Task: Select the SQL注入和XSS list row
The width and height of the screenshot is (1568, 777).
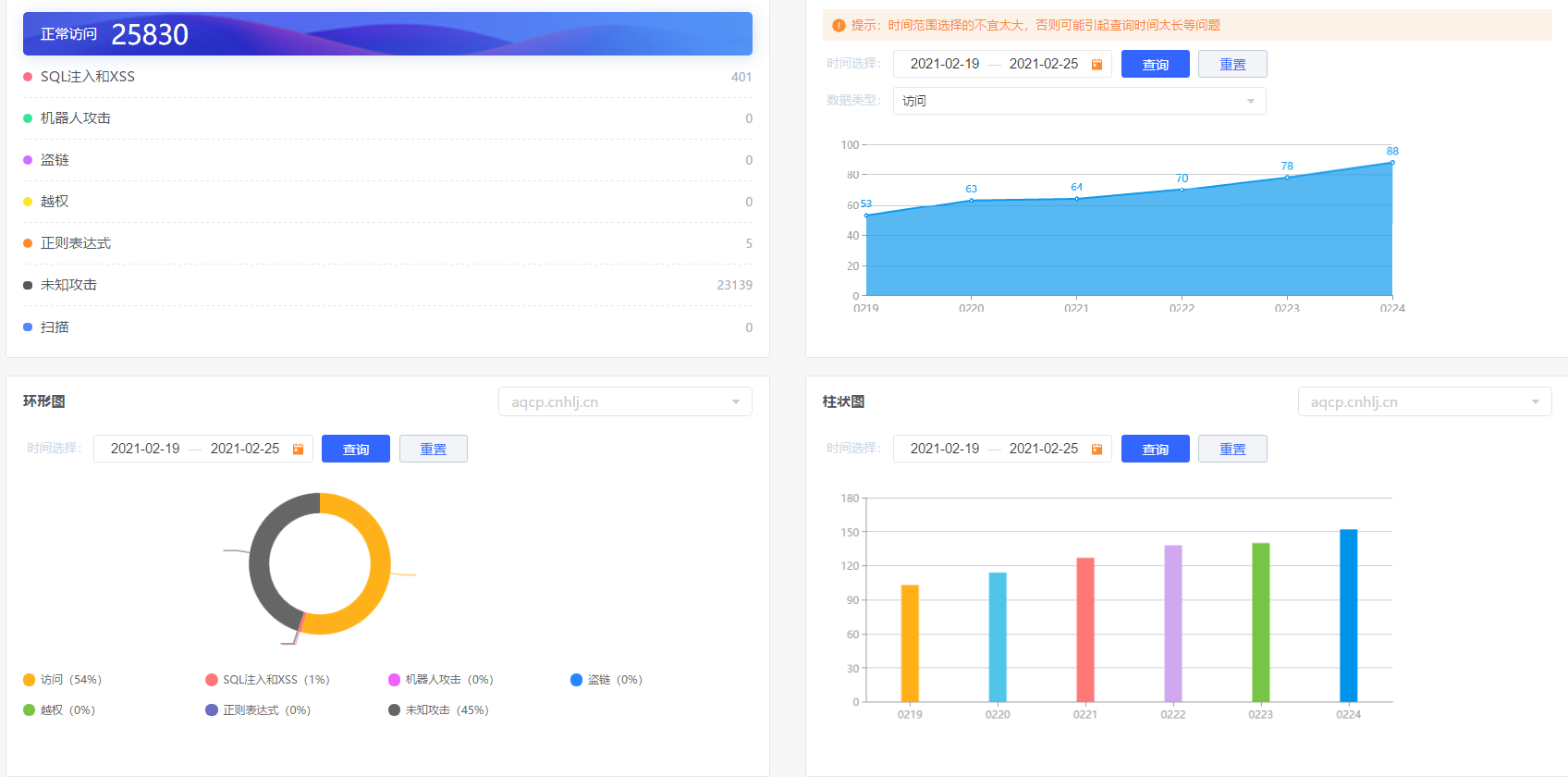Action: click(387, 77)
